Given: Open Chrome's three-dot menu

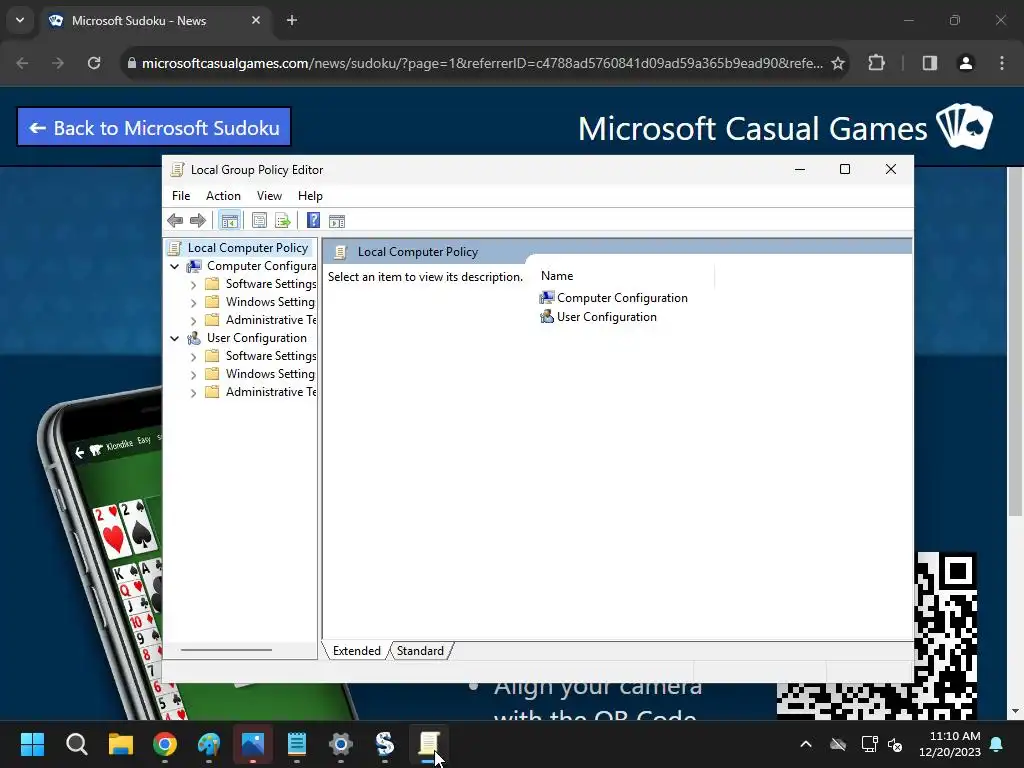Looking at the screenshot, I should point(1002,63).
